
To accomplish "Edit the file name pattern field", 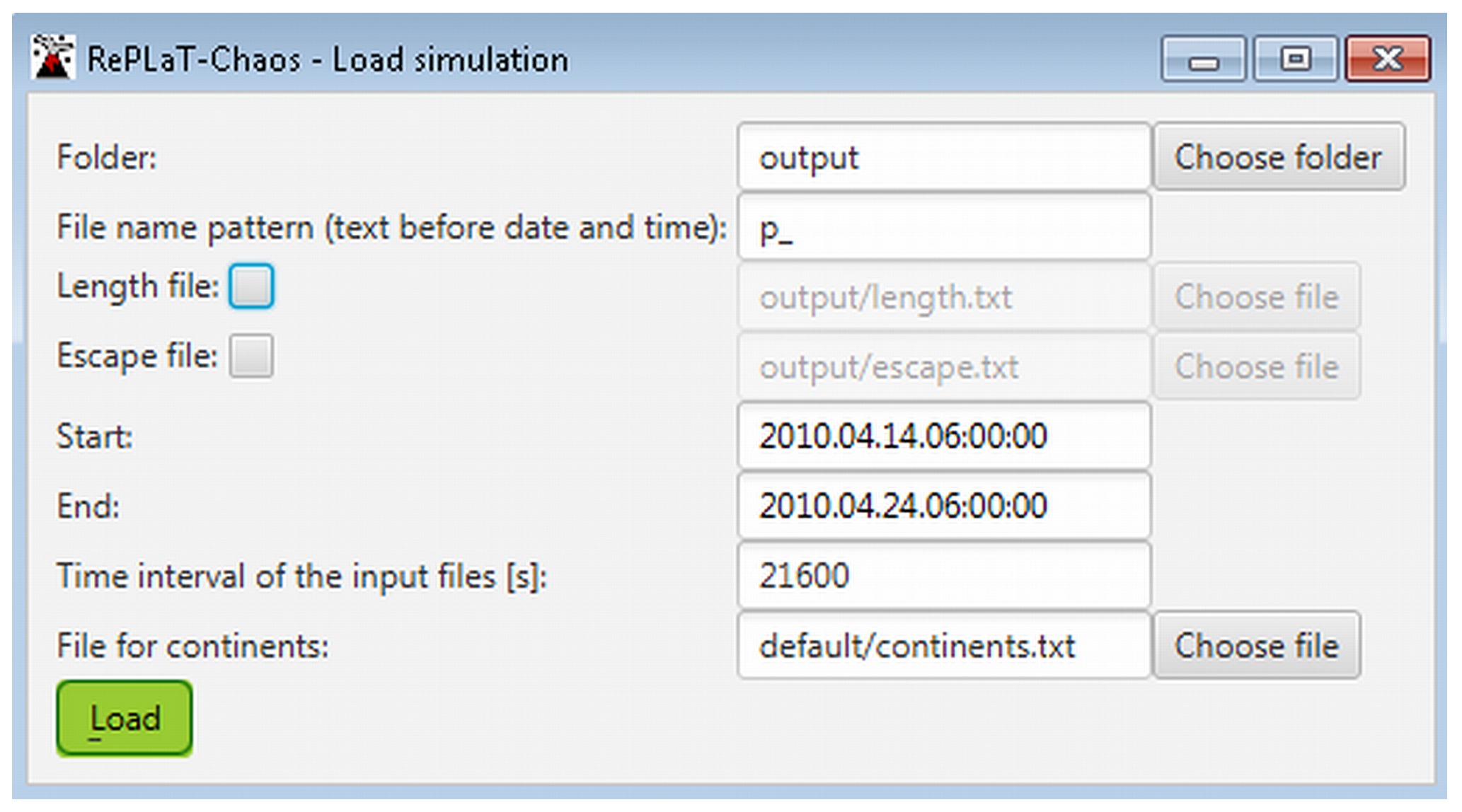I will point(944,226).
